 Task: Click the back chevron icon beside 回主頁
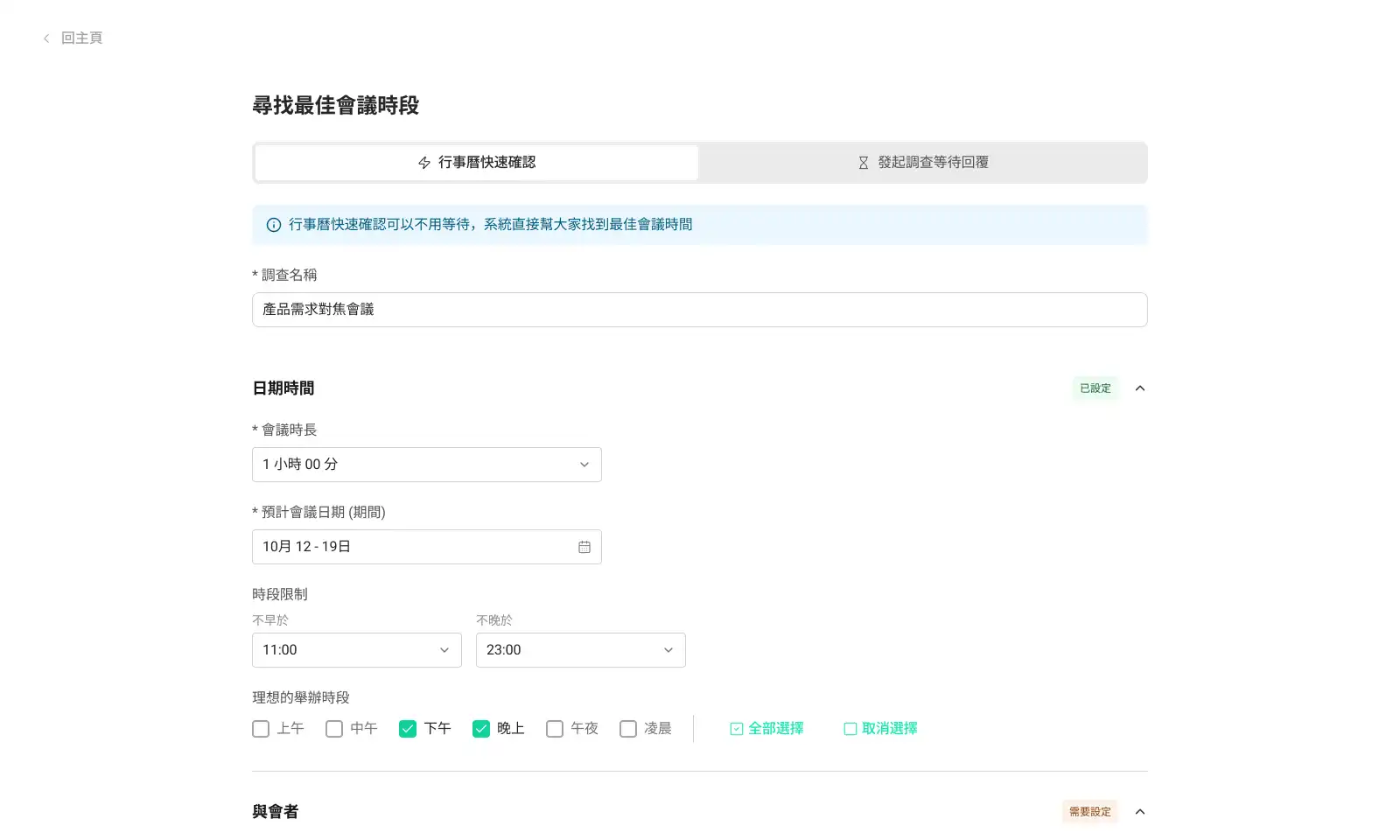(46, 38)
